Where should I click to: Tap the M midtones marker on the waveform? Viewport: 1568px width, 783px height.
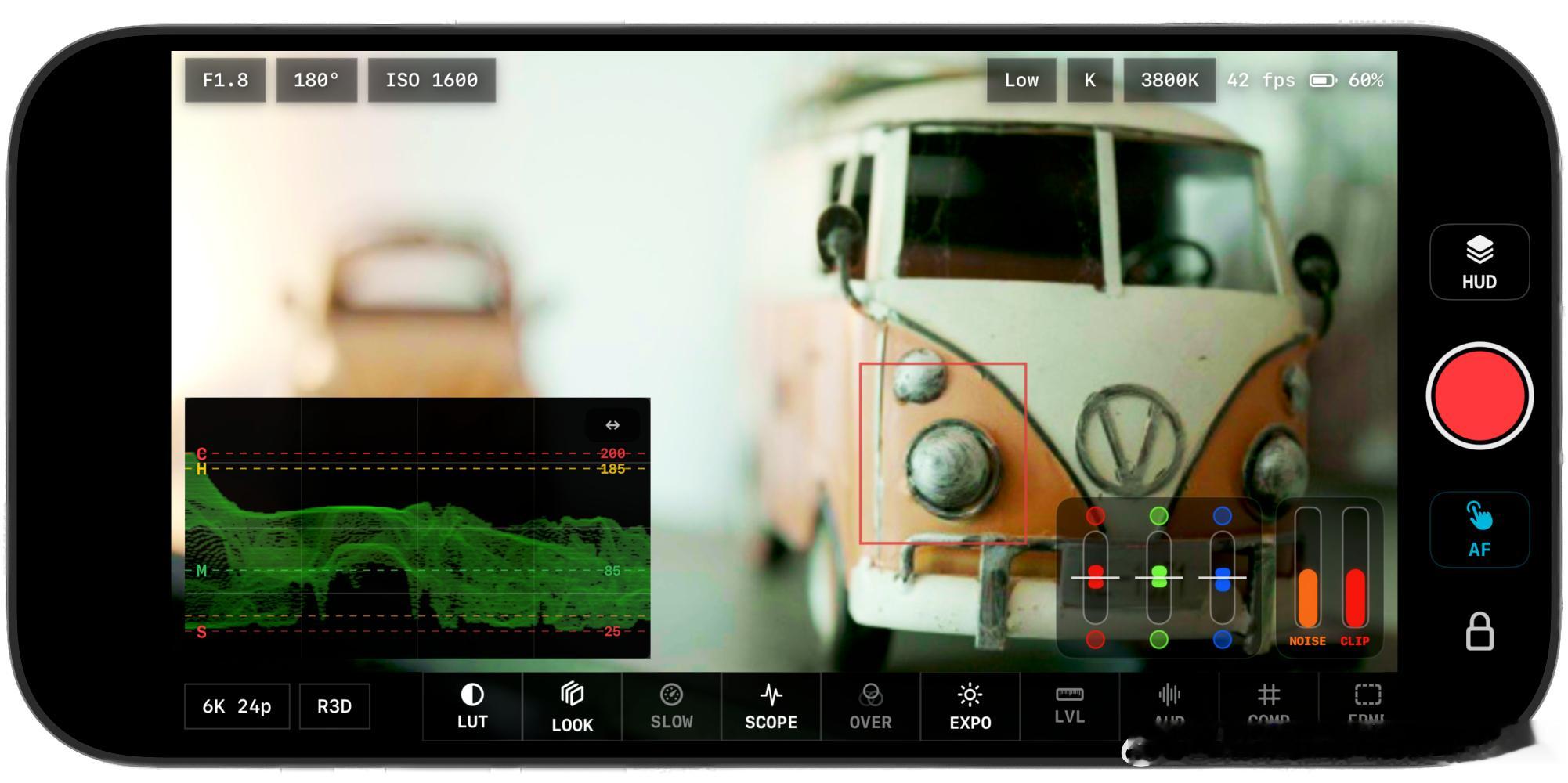(201, 571)
